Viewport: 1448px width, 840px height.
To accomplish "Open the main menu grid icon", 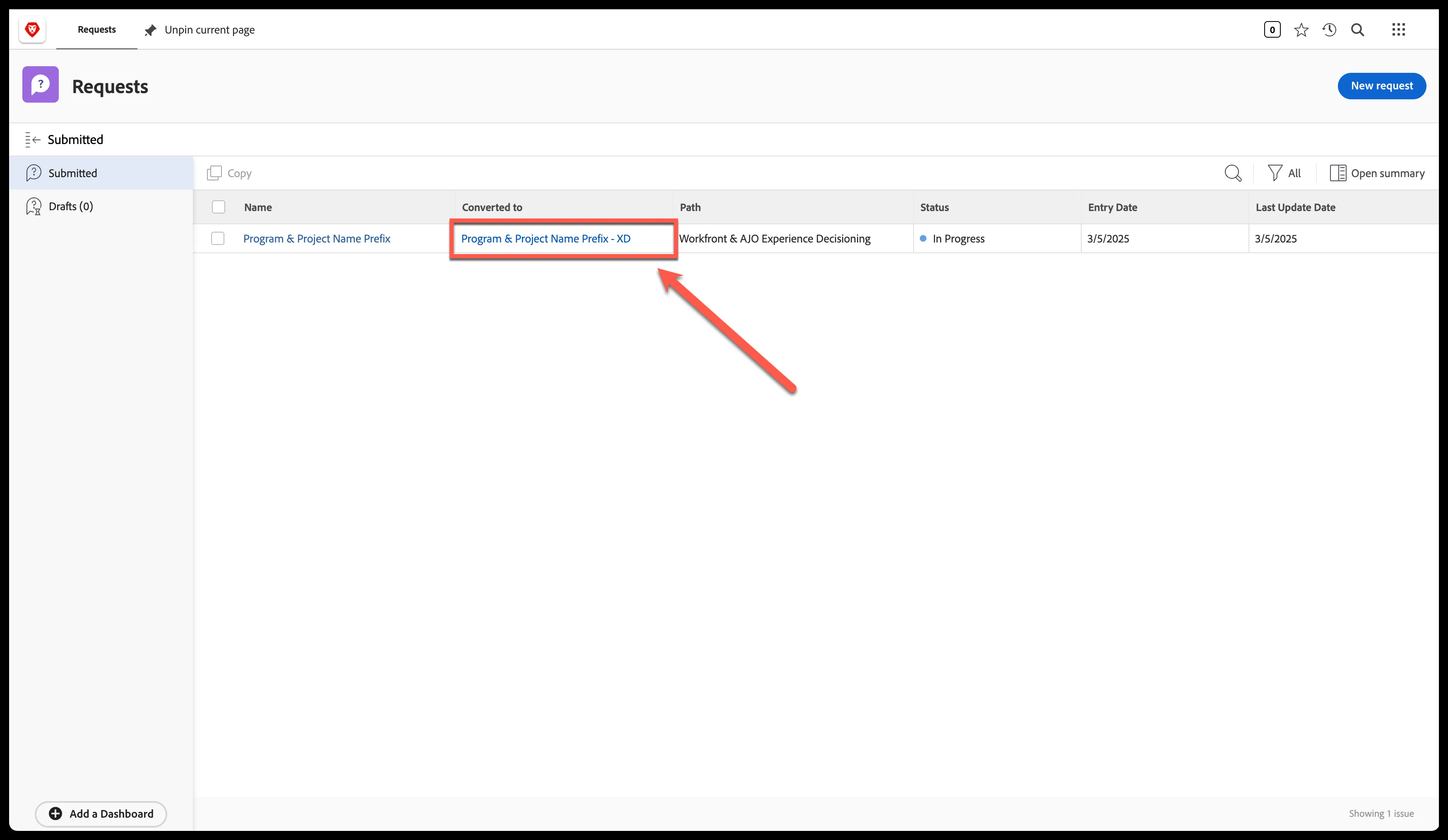I will coord(1399,29).
